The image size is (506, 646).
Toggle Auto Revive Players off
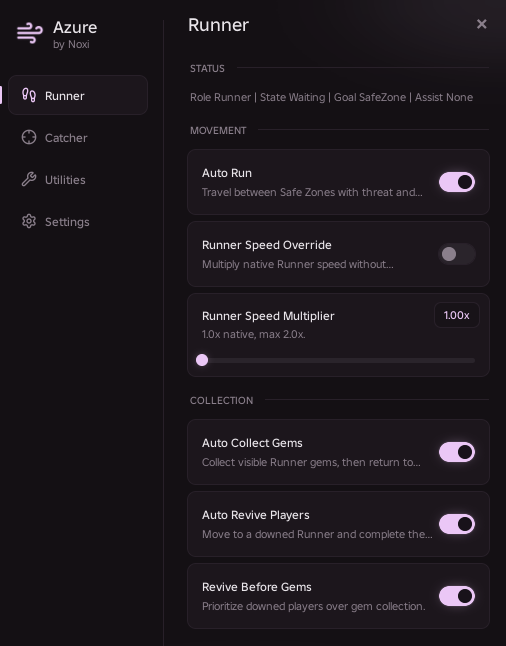tap(457, 524)
